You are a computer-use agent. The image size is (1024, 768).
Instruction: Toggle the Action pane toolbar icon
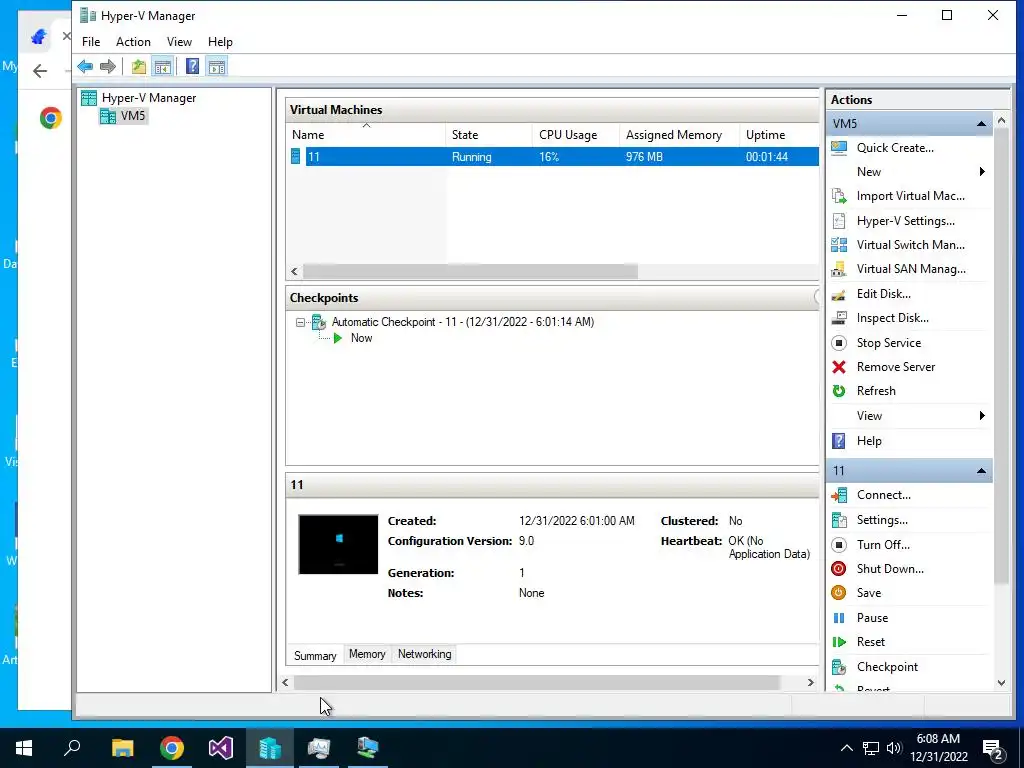pos(217,66)
